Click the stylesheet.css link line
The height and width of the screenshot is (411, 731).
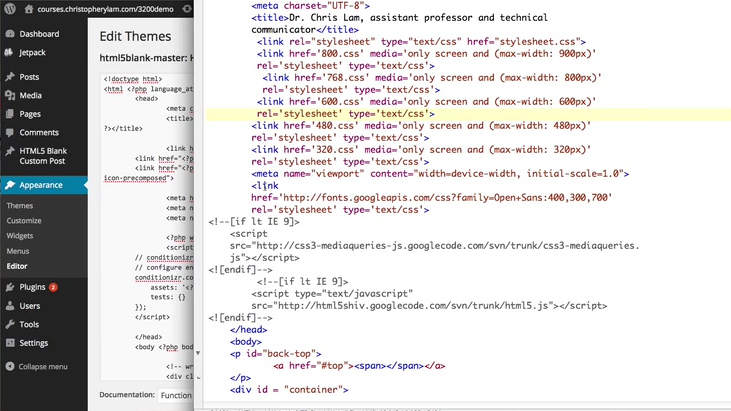421,41
